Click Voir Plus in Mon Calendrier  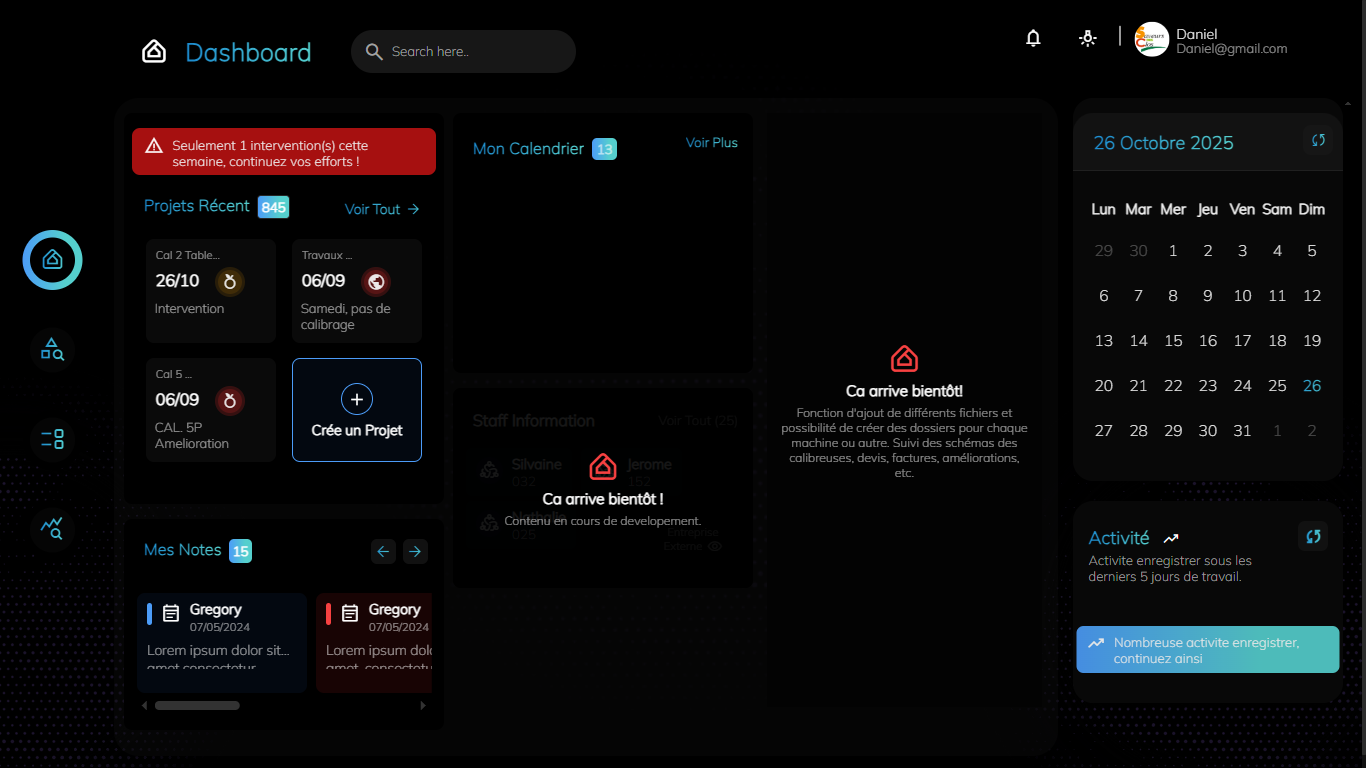click(711, 143)
